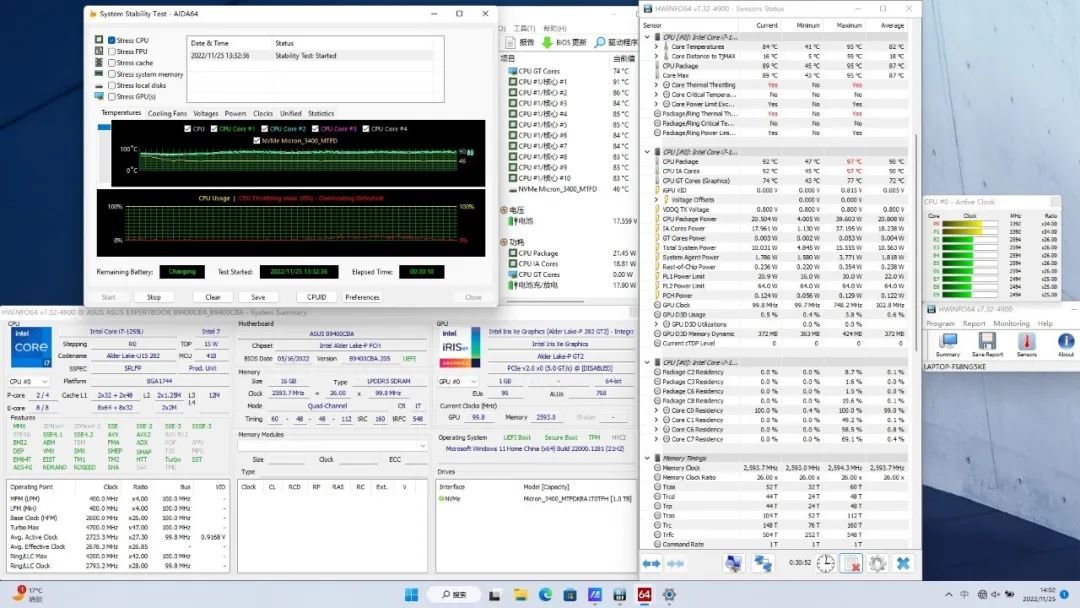Image resolution: width=1080 pixels, height=608 pixels.
Task: Click CPUID button
Action: point(317,297)
